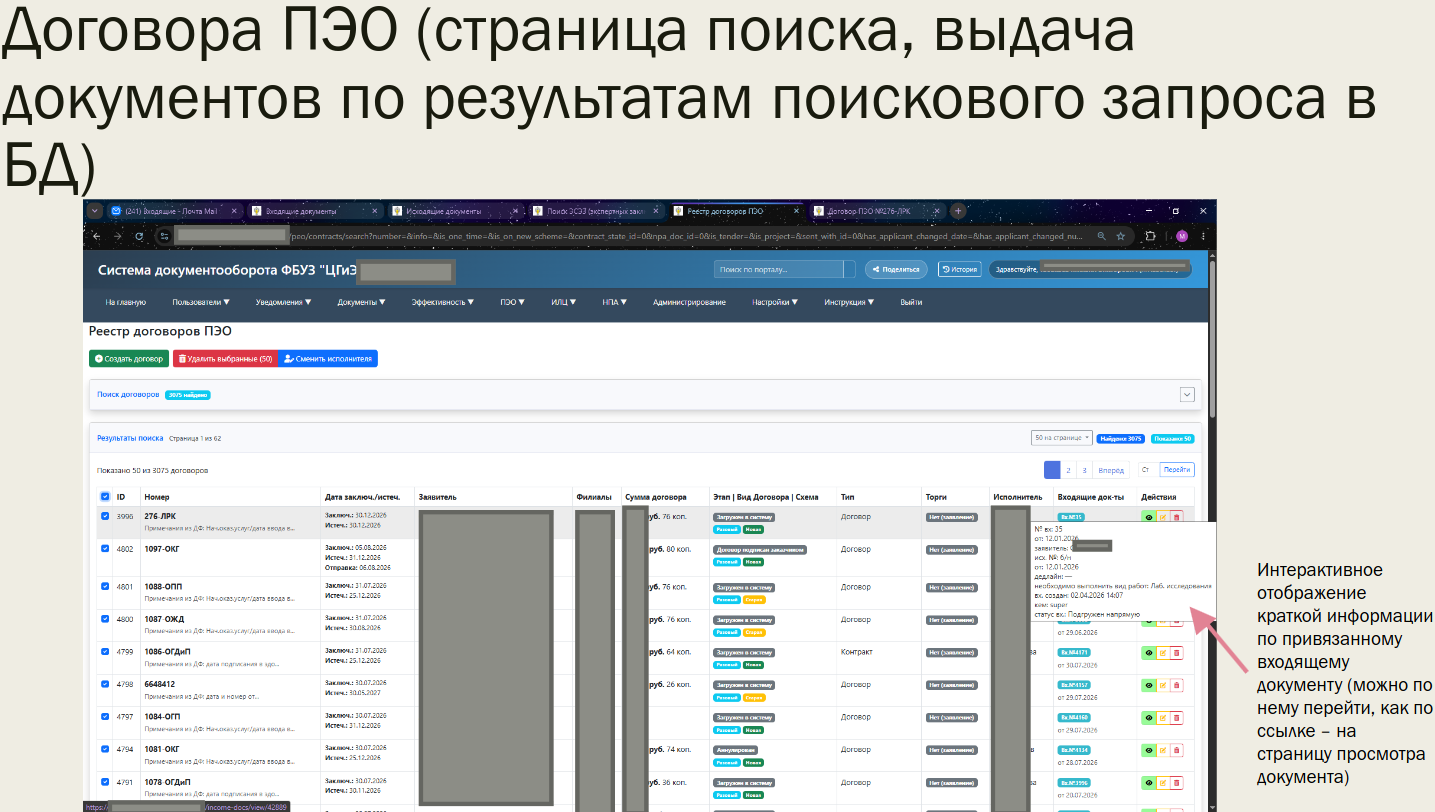1435x812 pixels.
Task: Open a new browser tab with plus
Action: tap(958, 211)
